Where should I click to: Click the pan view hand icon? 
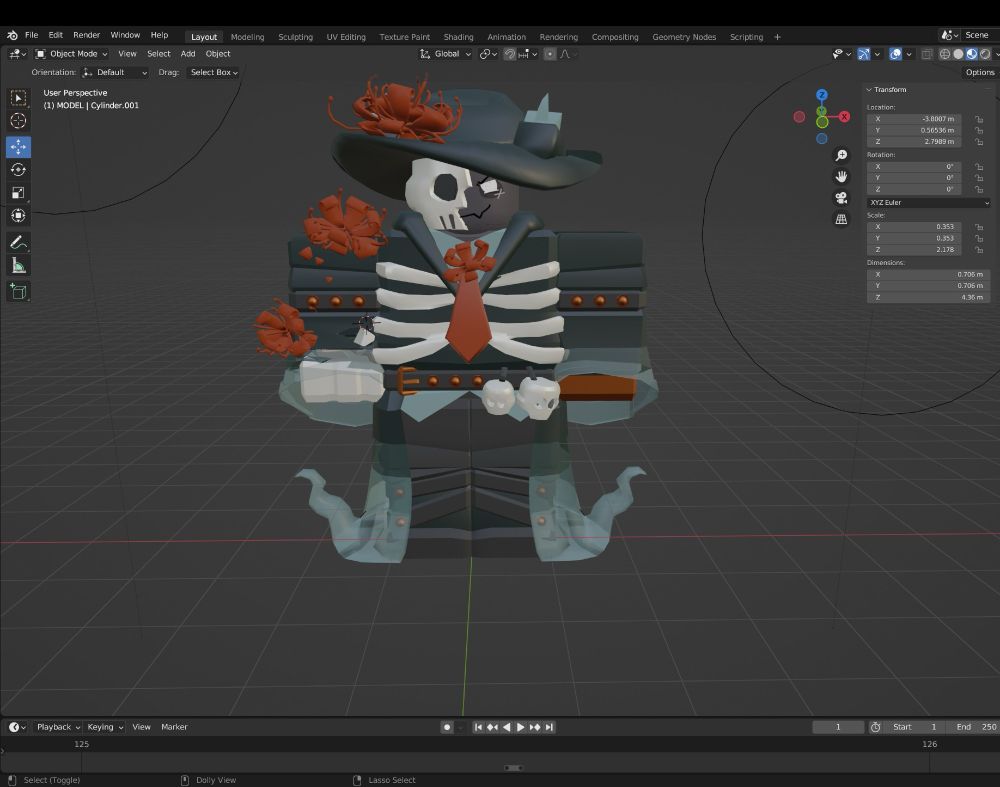841,177
